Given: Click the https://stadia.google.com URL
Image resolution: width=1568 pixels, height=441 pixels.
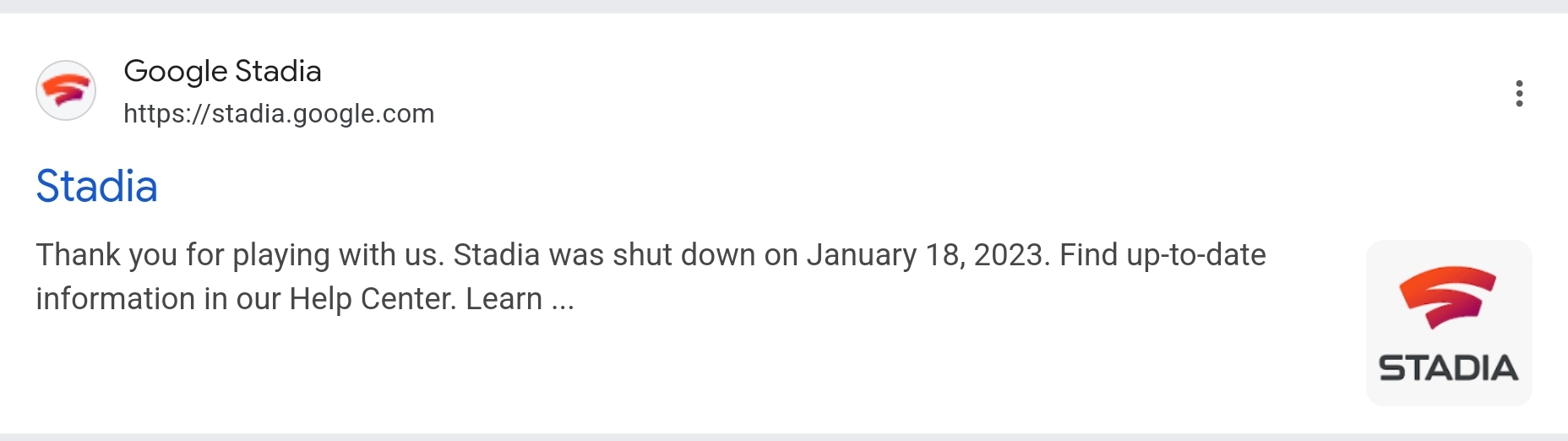Looking at the screenshot, I should tap(279, 113).
